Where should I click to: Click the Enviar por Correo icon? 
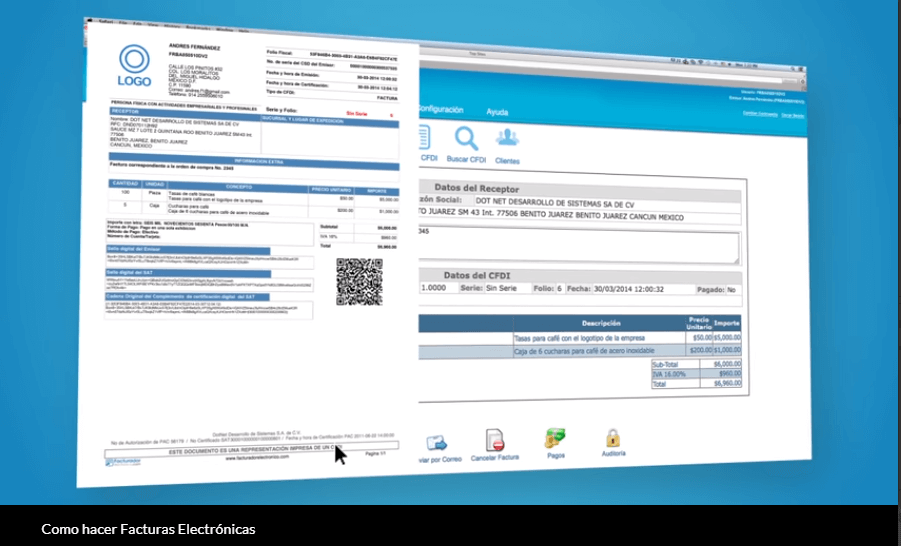coord(436,442)
